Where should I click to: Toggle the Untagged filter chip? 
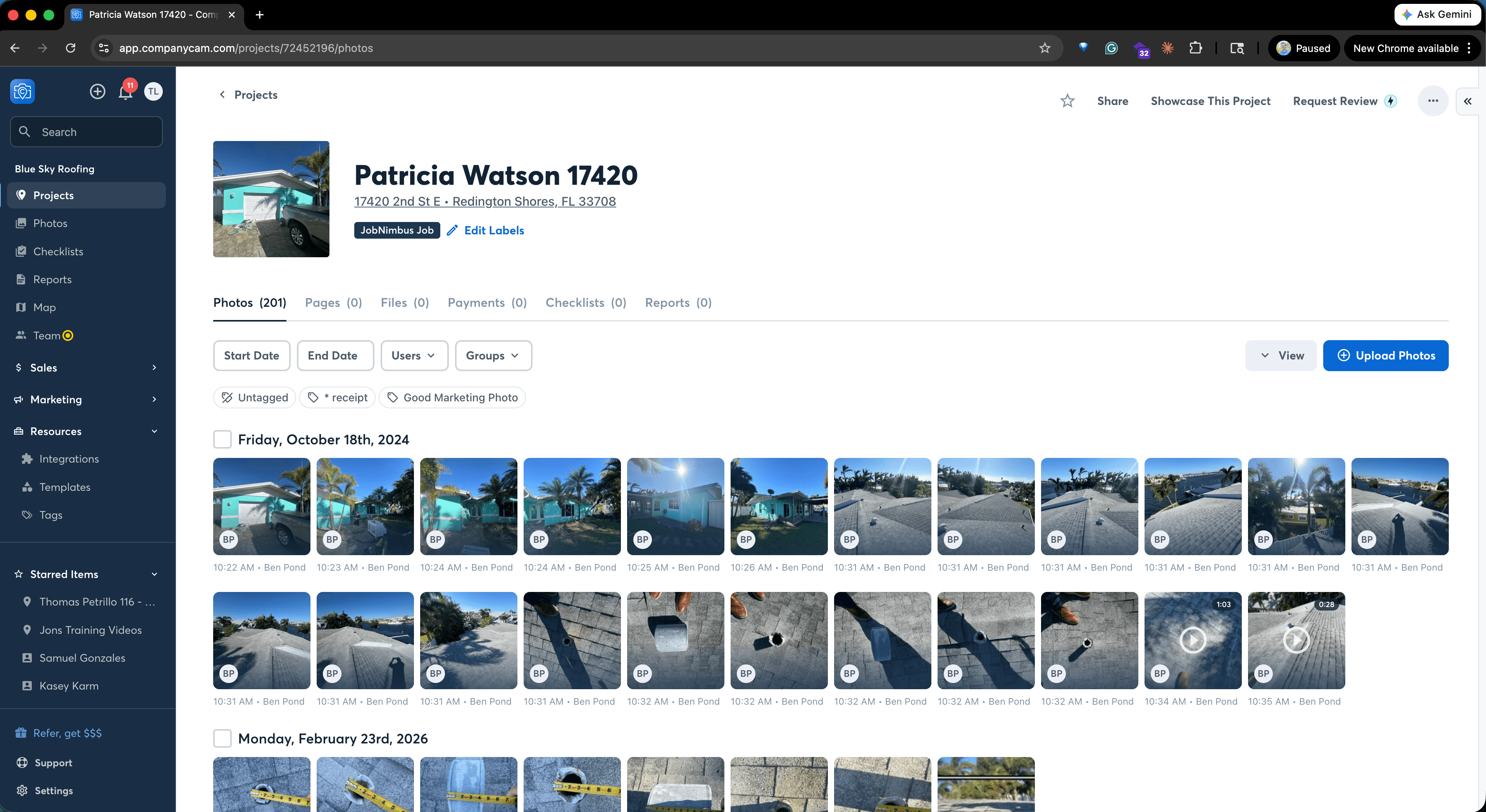click(x=254, y=397)
